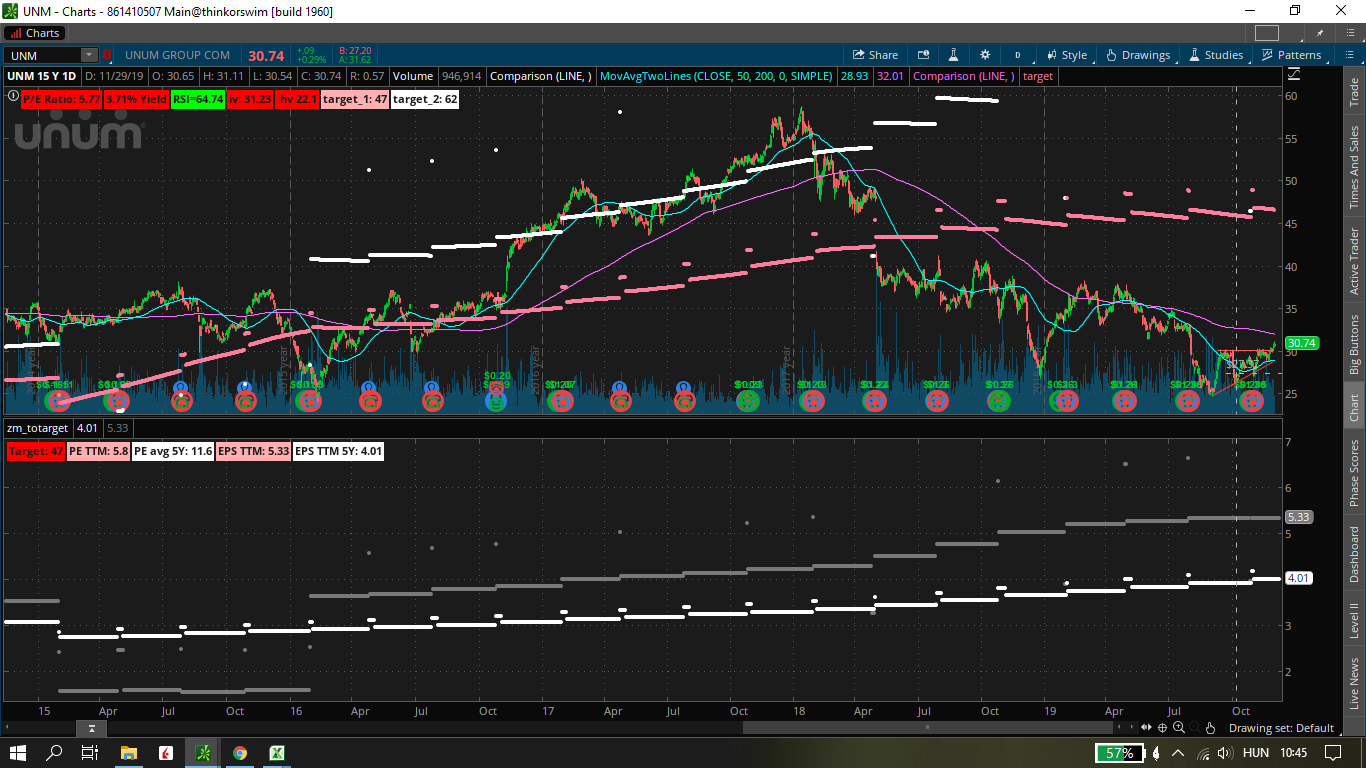
Task: Click the crosshair pan icon
Action: click(1163, 727)
